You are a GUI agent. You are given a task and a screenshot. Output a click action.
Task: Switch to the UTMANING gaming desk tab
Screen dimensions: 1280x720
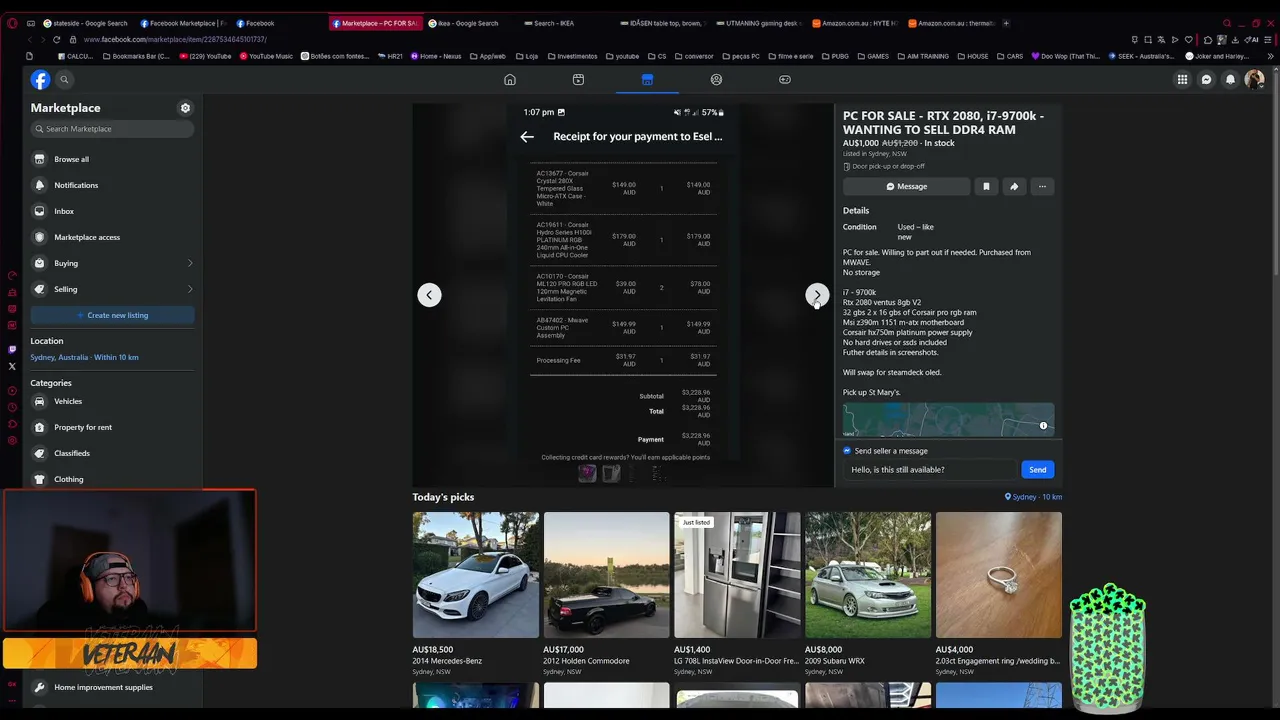click(x=760, y=23)
